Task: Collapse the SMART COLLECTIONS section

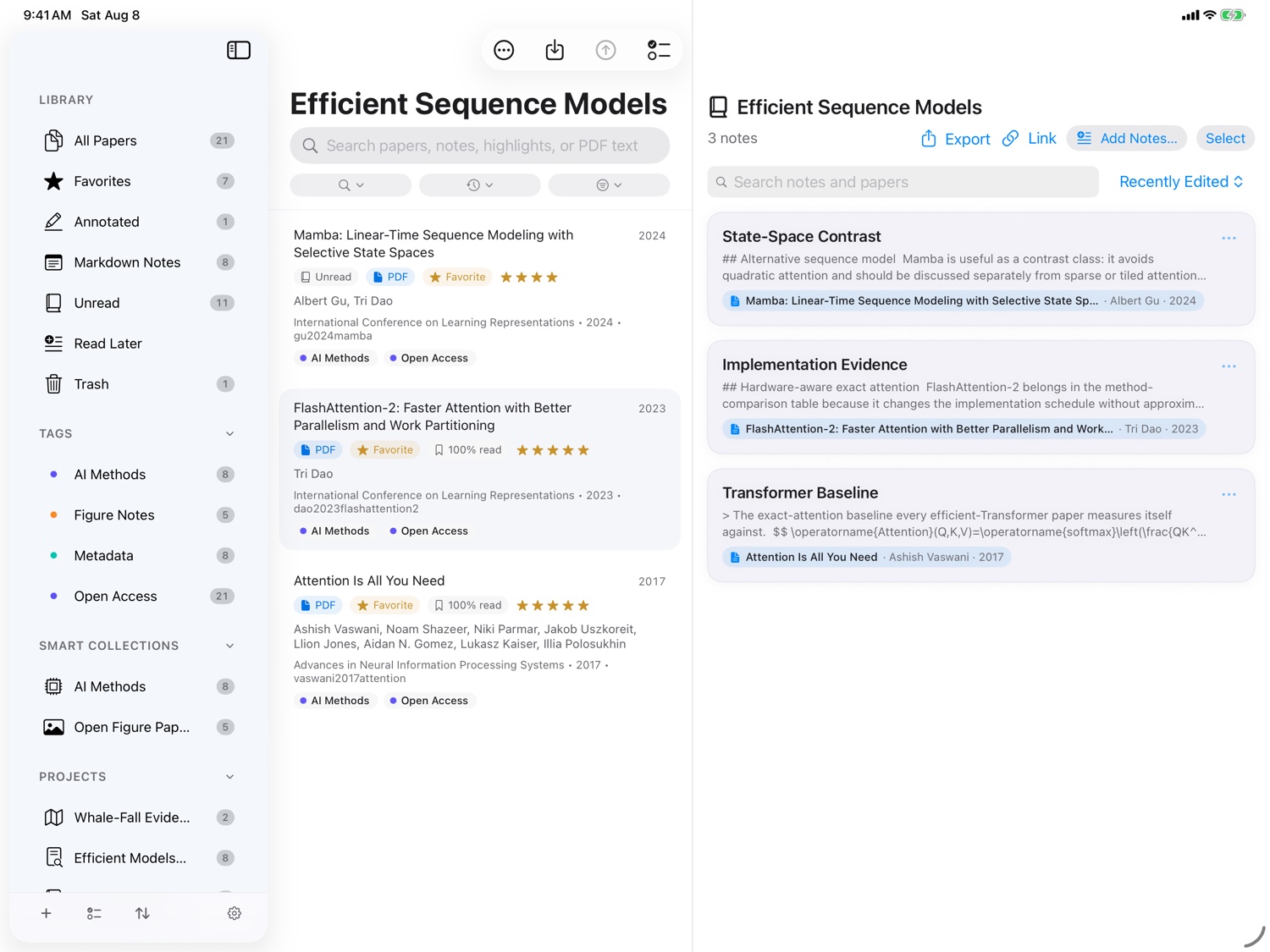Action: point(229,646)
